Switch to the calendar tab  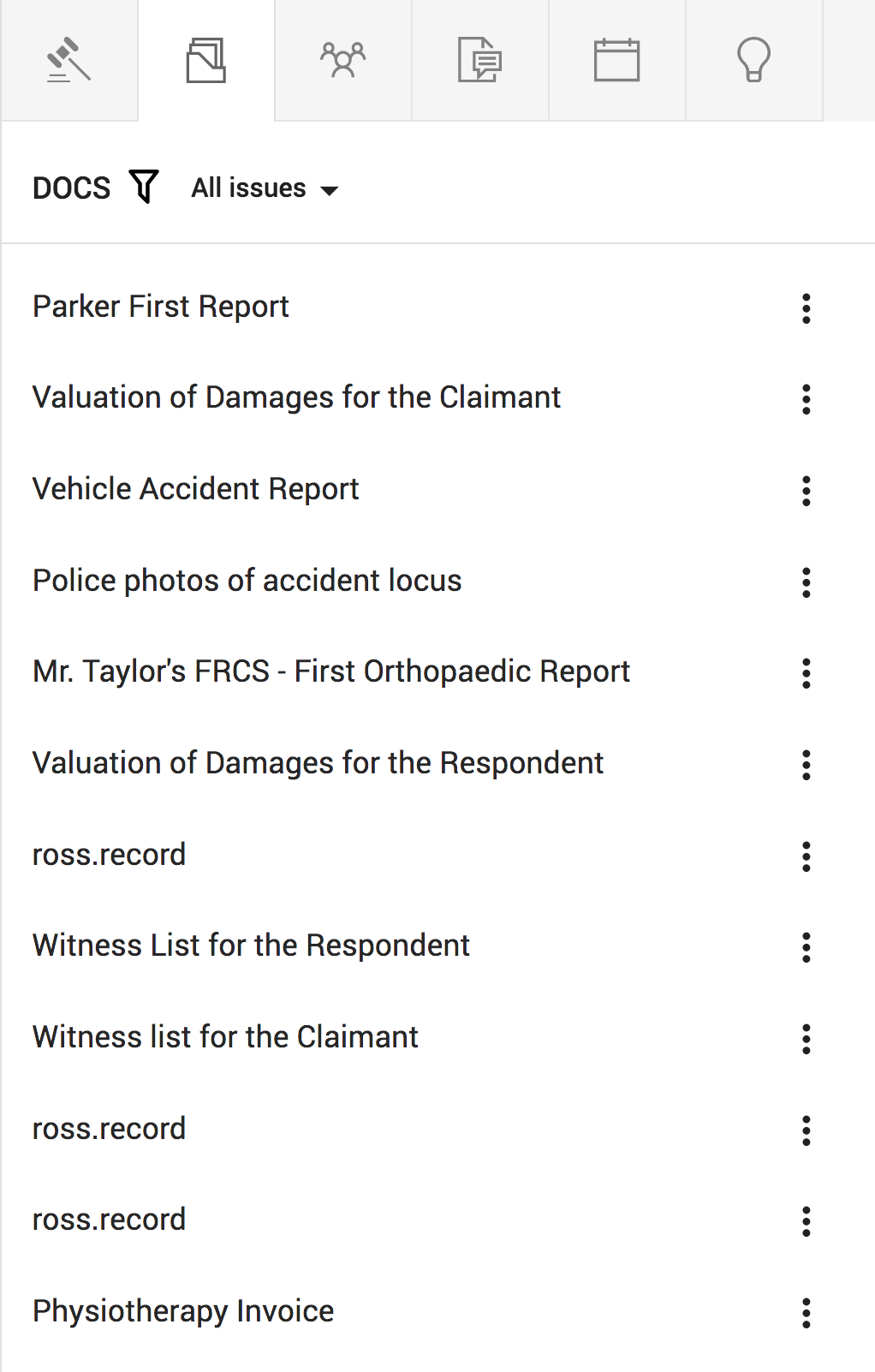click(x=616, y=61)
